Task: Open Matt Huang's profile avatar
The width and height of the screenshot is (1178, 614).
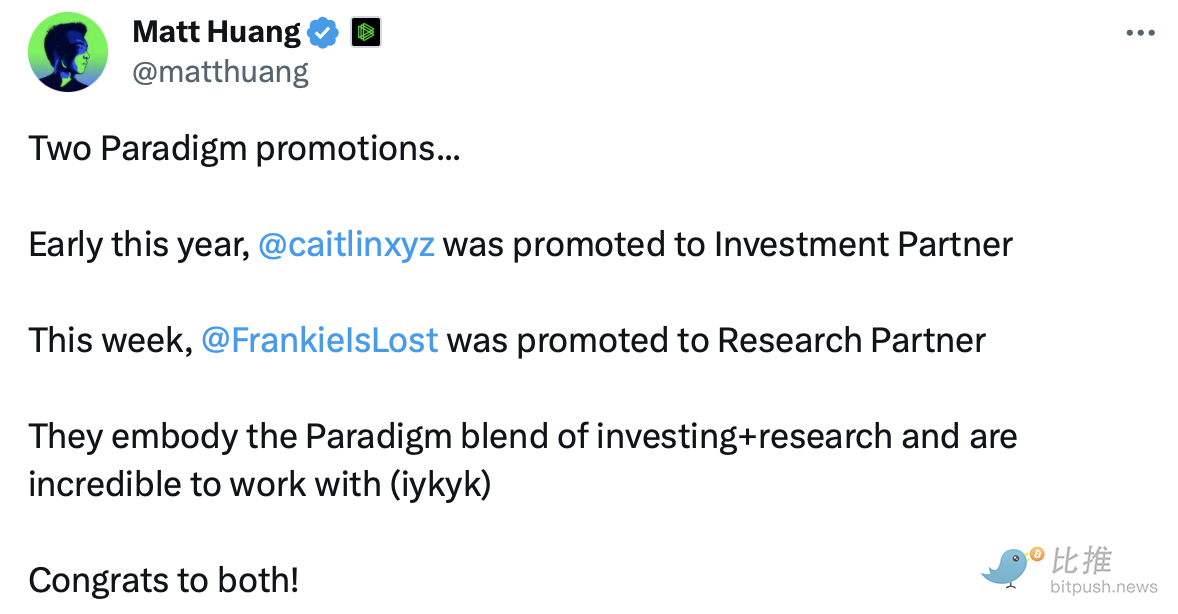Action: pyautogui.click(x=68, y=52)
